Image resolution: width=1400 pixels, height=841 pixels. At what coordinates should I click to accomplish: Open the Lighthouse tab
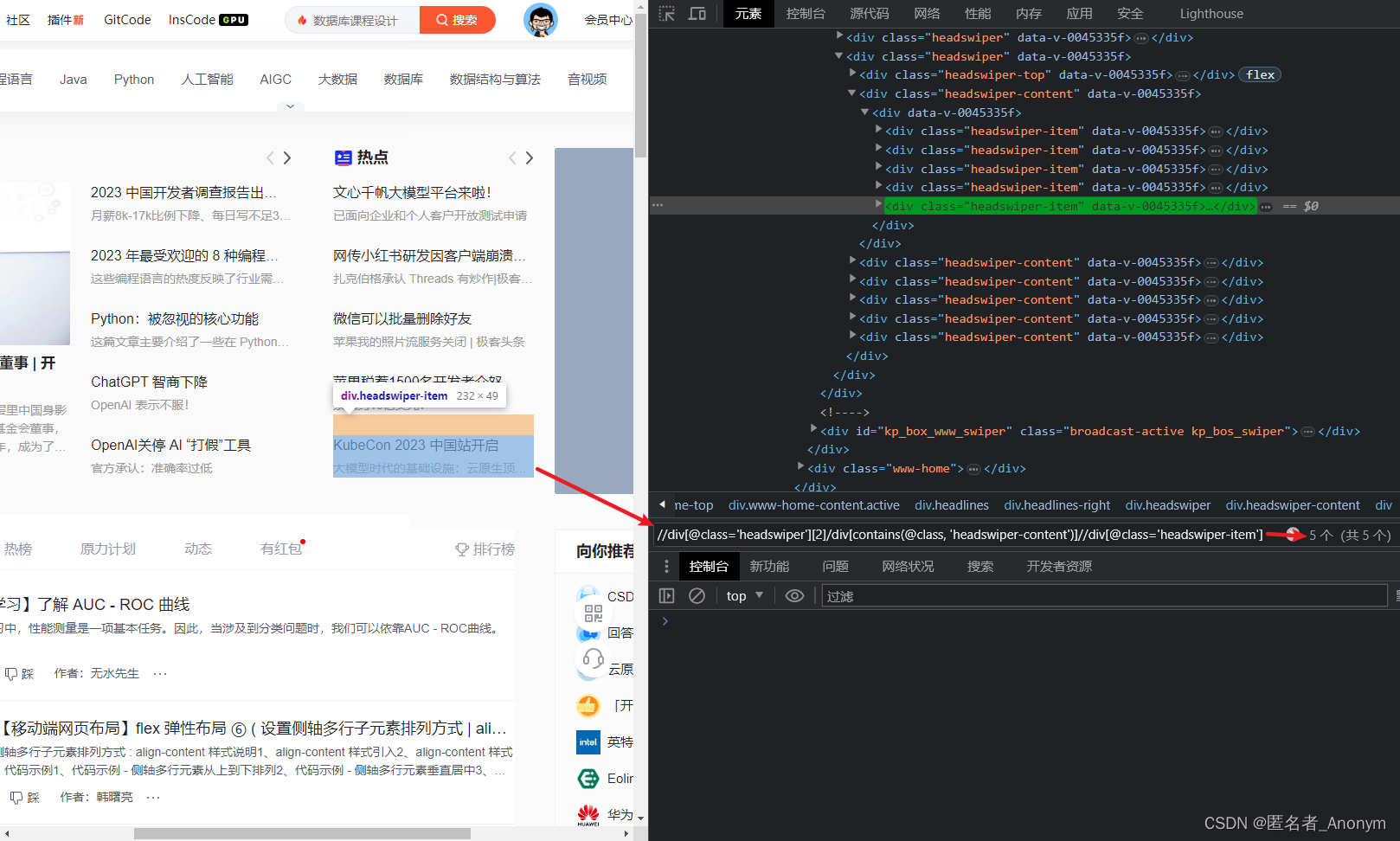[1211, 14]
